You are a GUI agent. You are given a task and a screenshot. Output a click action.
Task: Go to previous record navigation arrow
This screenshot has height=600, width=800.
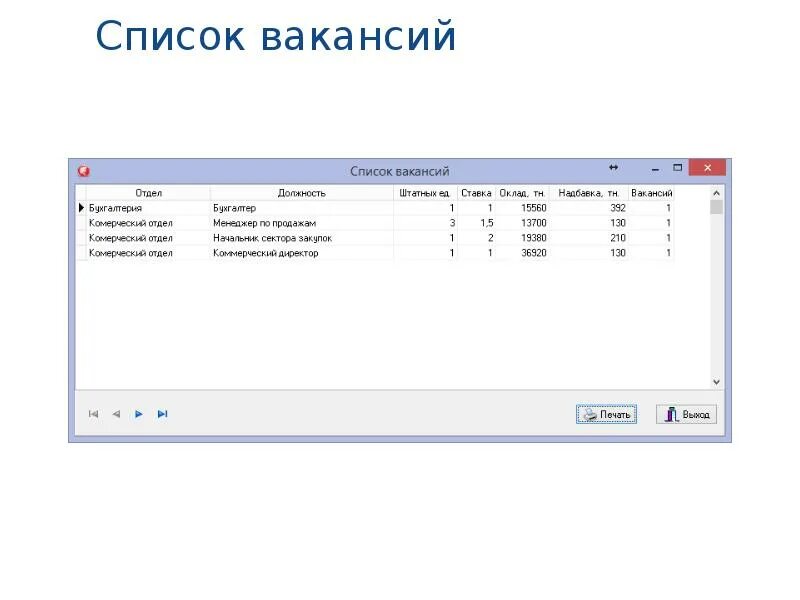[x=116, y=414]
